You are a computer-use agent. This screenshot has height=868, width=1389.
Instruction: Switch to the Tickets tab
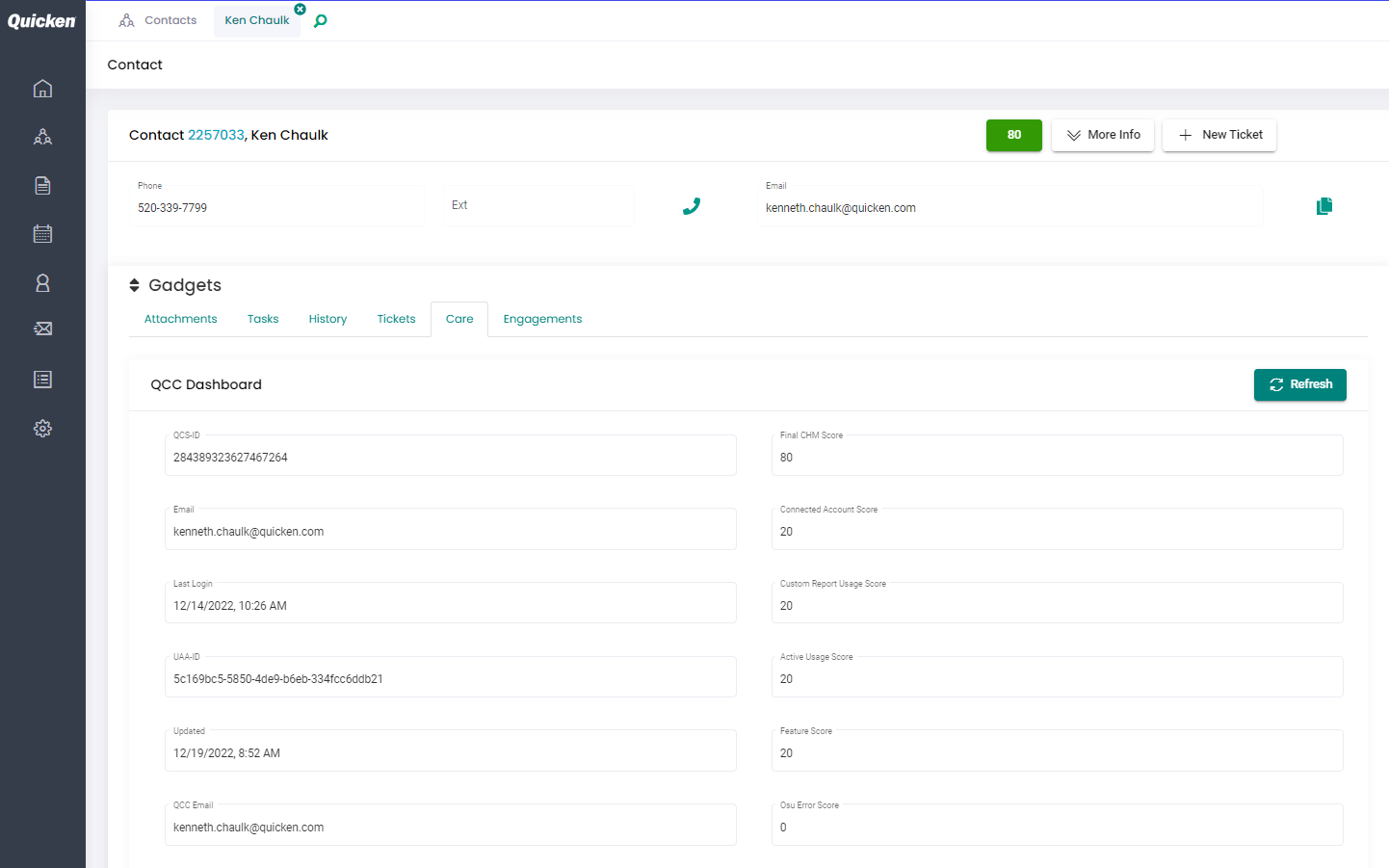tap(396, 319)
